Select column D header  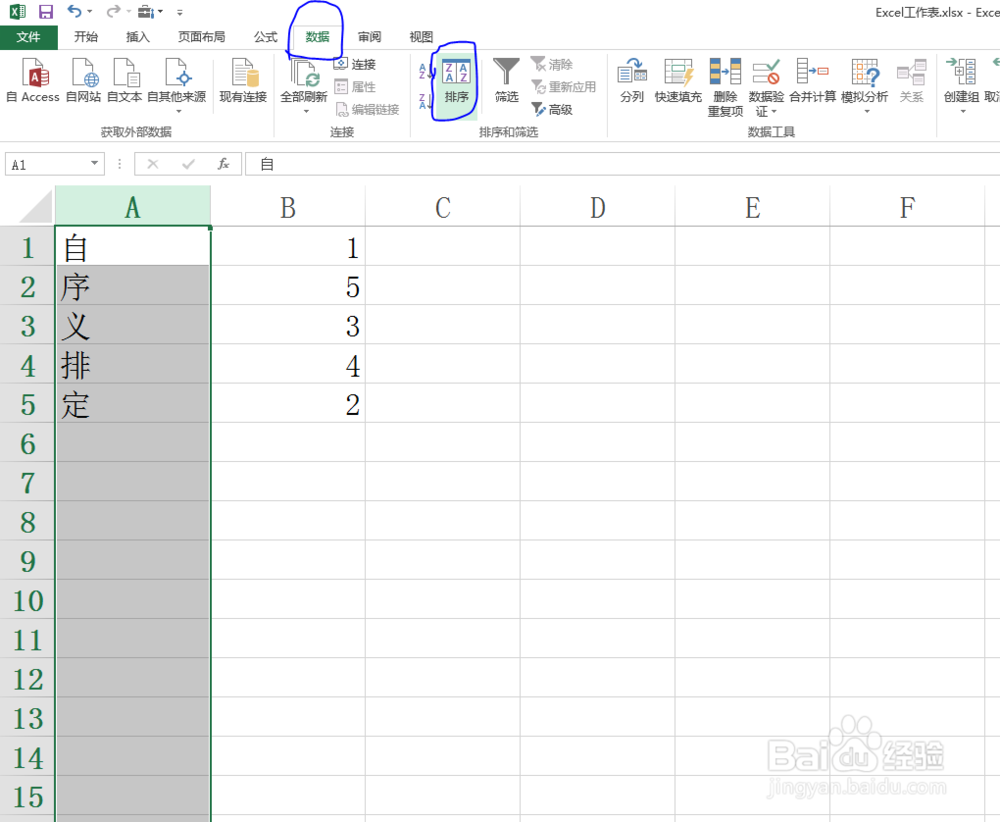click(598, 207)
